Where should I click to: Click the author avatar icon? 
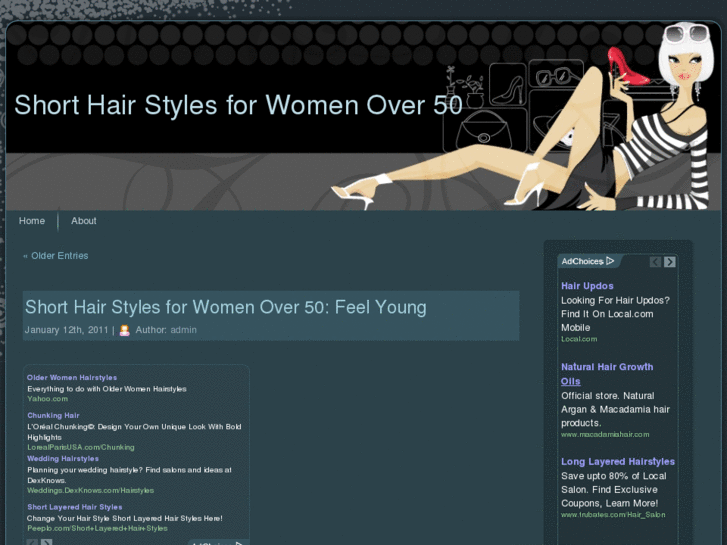[124, 330]
